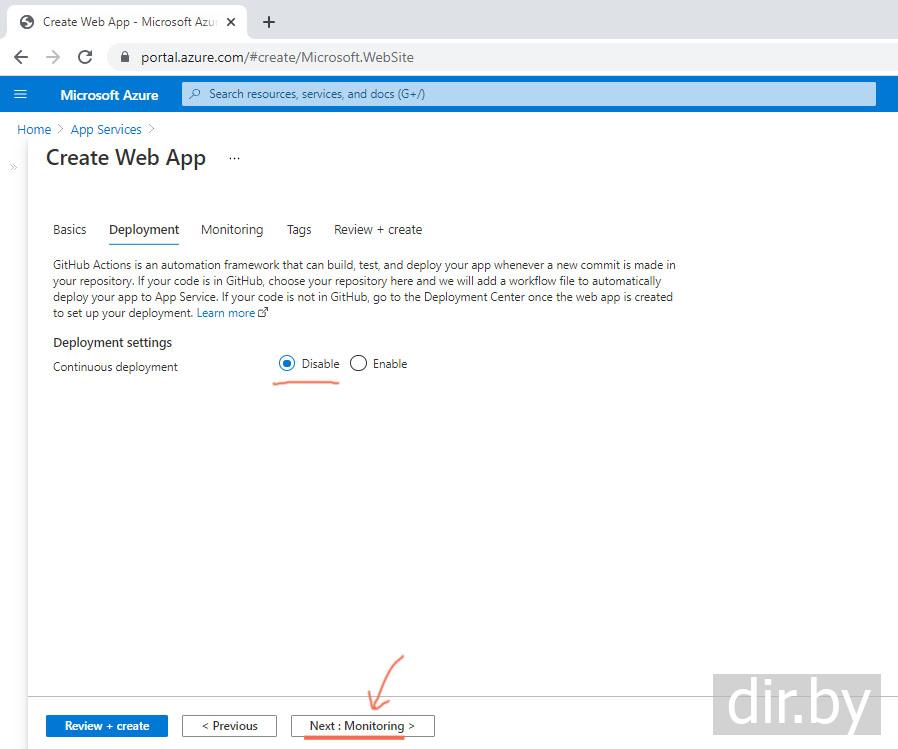Open a new browser tab
Screen dimensions: 898x749
[x=268, y=21]
